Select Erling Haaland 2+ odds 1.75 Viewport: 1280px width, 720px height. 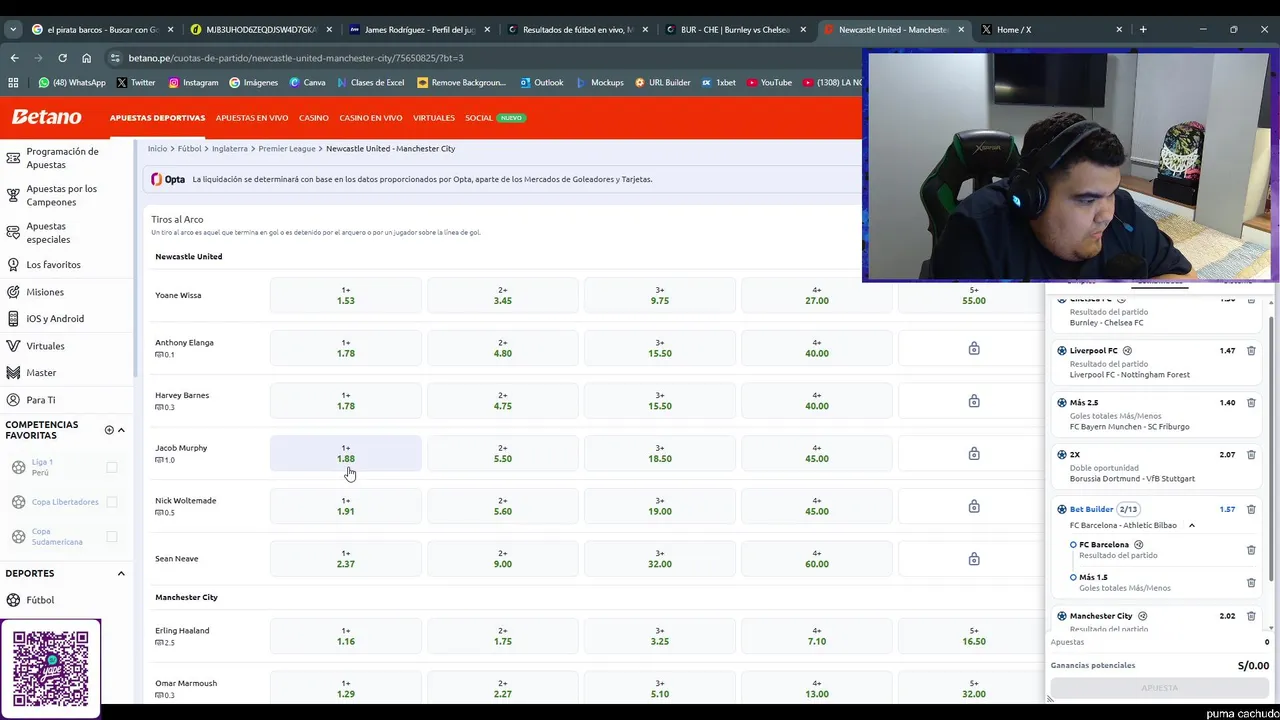(503, 636)
